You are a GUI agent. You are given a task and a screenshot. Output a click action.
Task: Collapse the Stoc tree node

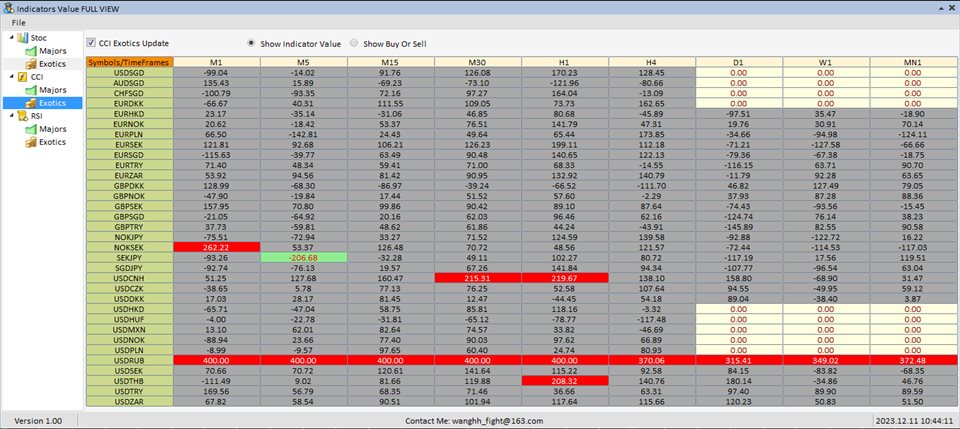tap(12, 38)
